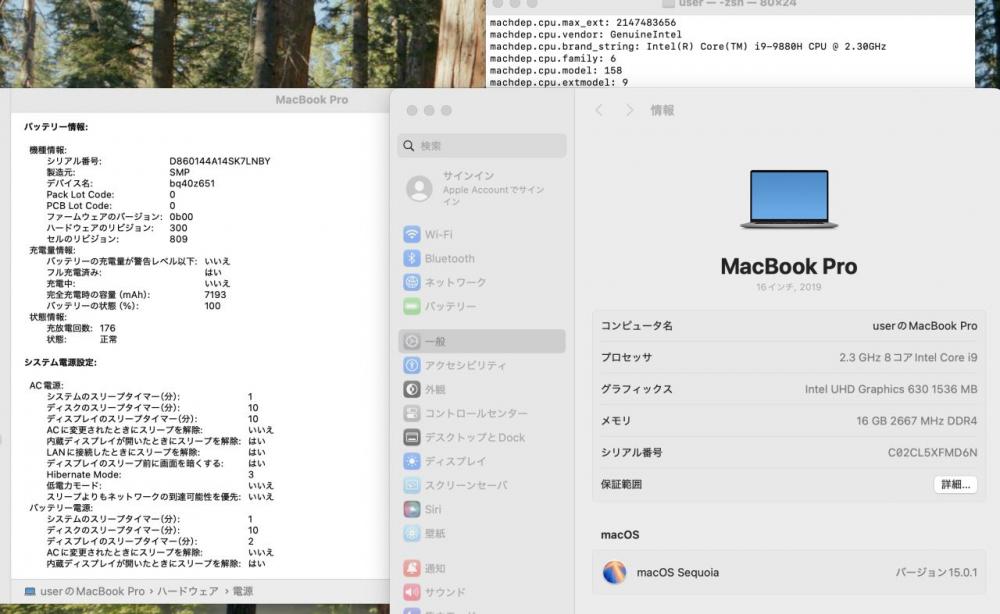Click the グラフィックス row

point(789,389)
